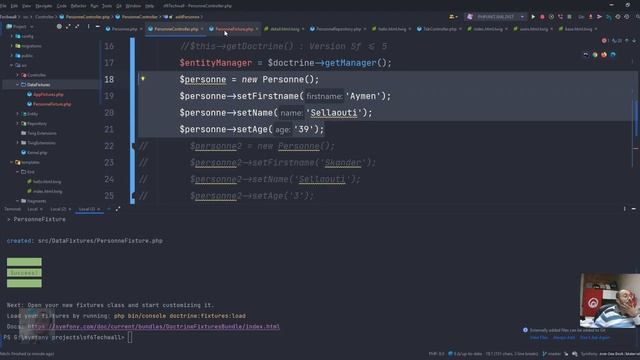The image size is (640, 360).
Task: Click the expand all icon in Project panel
Action: point(68,27)
